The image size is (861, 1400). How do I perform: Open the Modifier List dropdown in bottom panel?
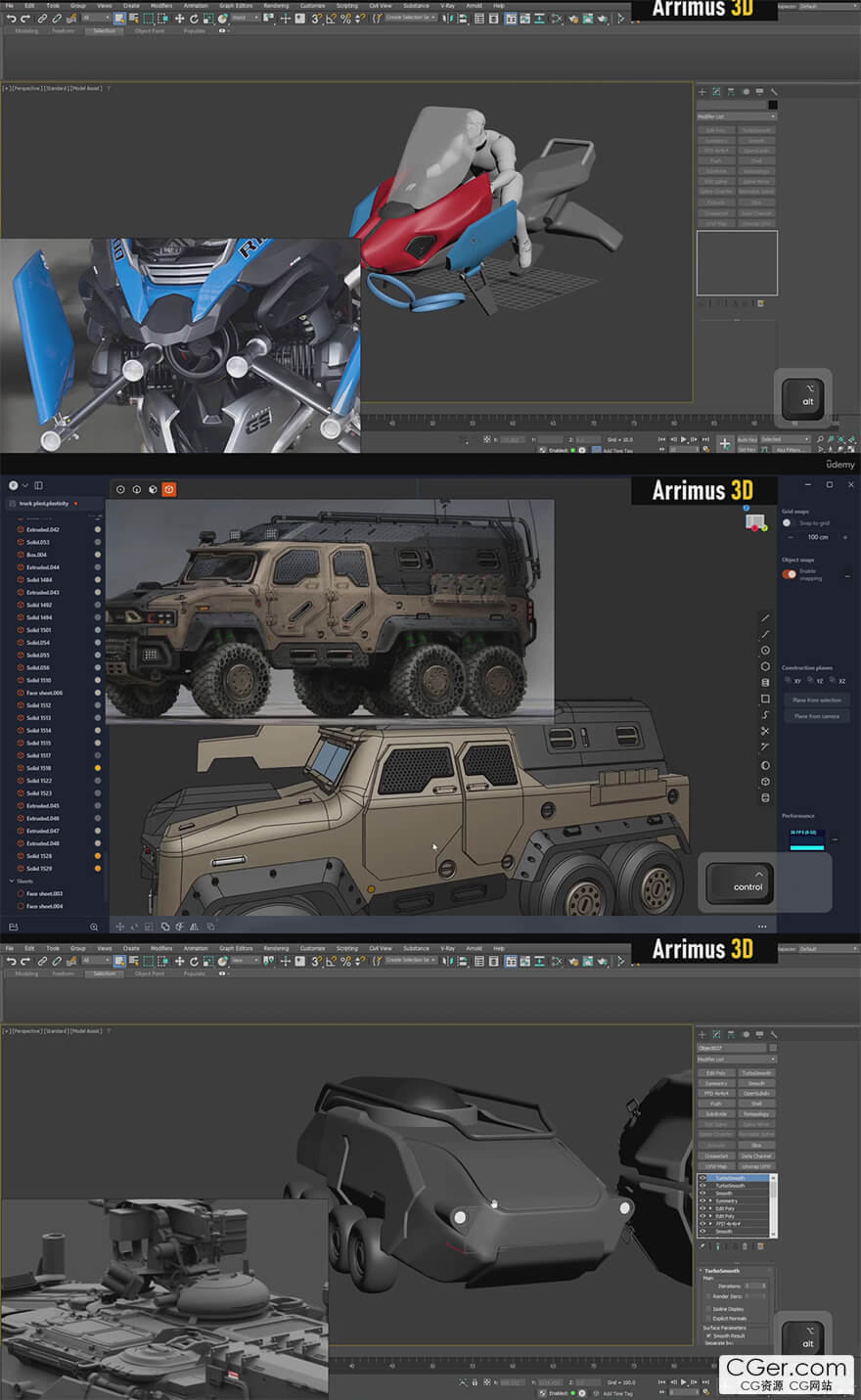(736, 1059)
